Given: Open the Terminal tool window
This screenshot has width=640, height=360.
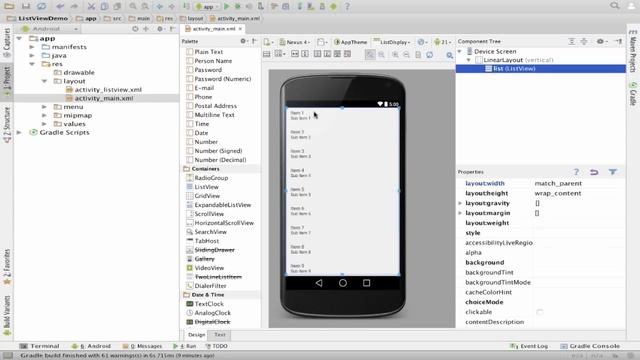Looking at the screenshot, I should point(40,346).
